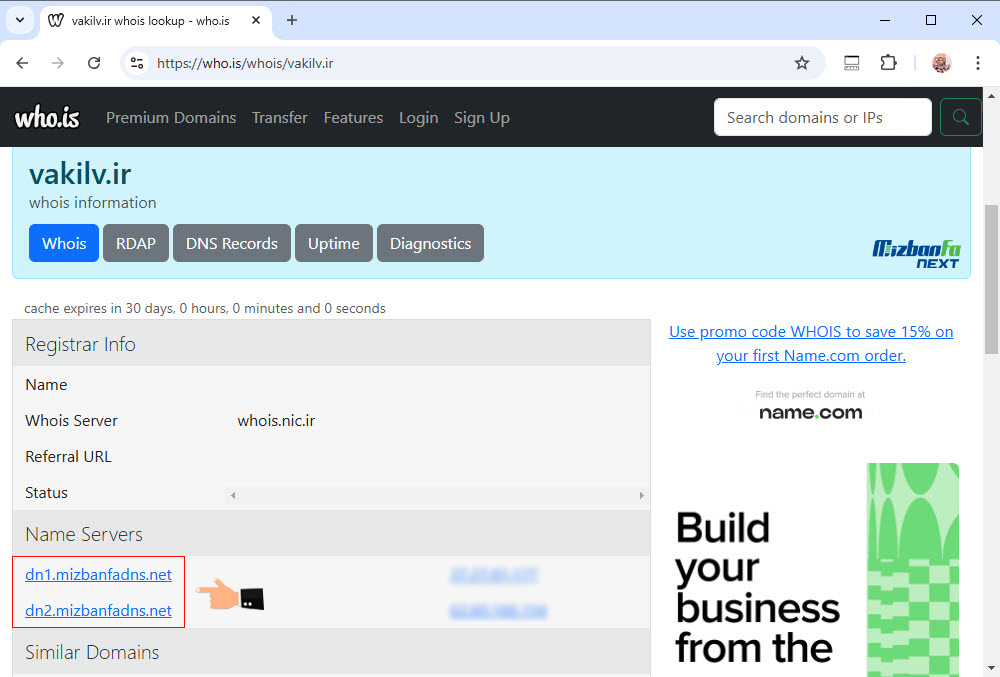Open the tab search dropdown arrow
The width and height of the screenshot is (1000, 677).
pos(20,20)
